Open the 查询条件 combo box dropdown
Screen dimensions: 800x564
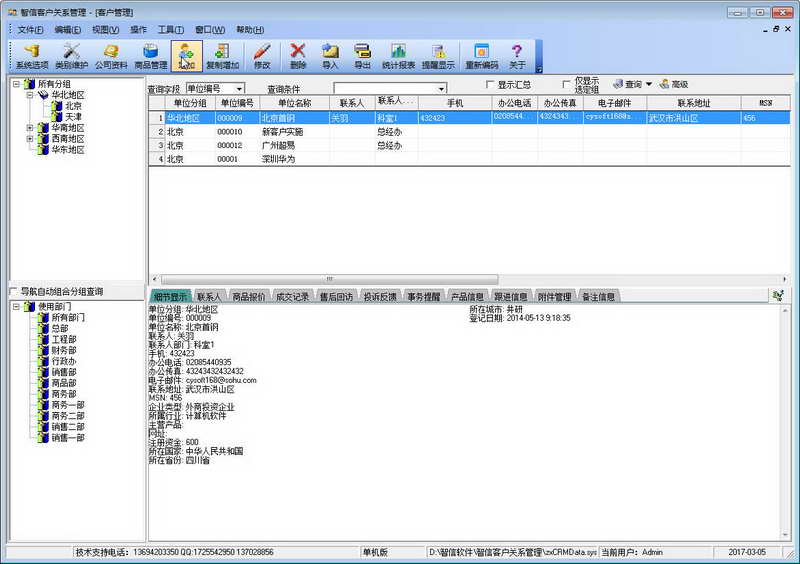click(x=441, y=89)
